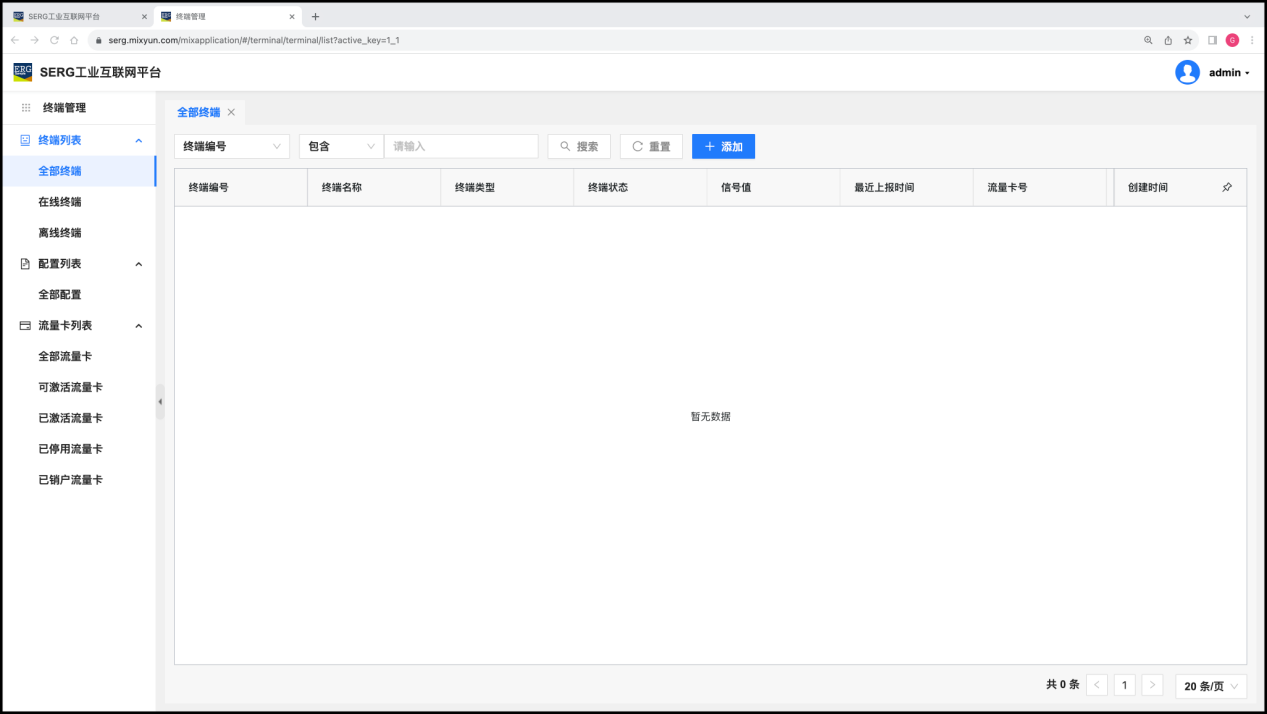The image size is (1267, 714).
Task: Click the 搜索 search button
Action: point(579,147)
